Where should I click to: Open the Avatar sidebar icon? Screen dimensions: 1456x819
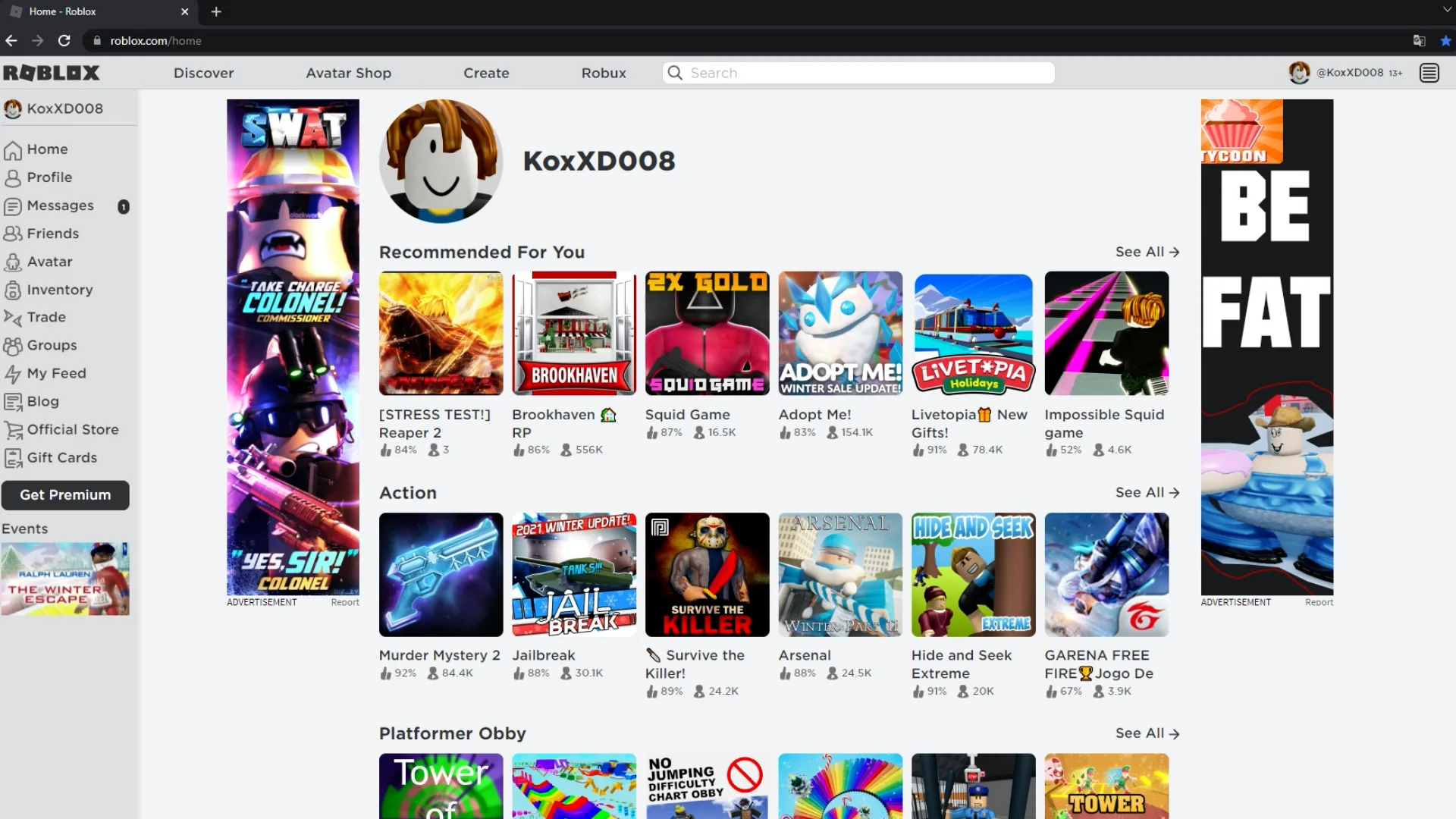coord(13,262)
